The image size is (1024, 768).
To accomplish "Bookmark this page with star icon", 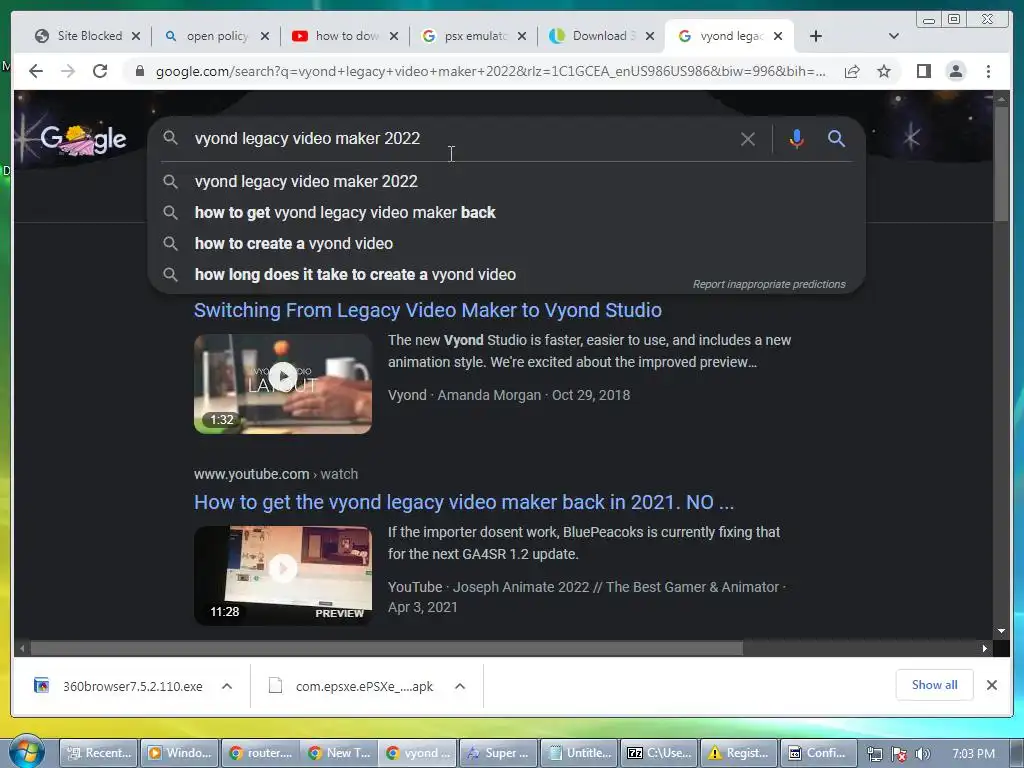I will click(884, 71).
